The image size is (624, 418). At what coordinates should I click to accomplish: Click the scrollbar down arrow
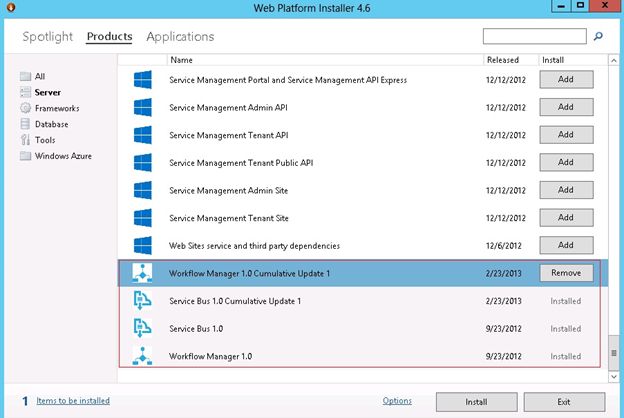coord(614,376)
